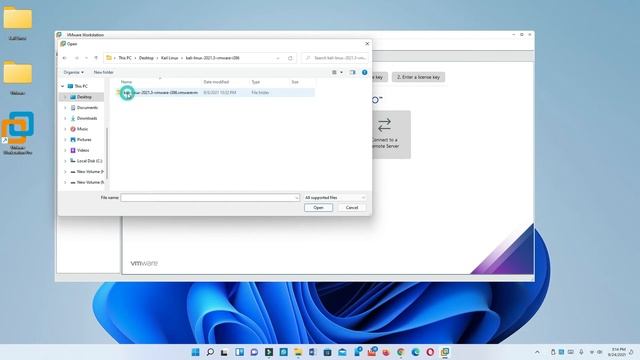The image size is (640, 360).
Task: Select Music in the navigation tree
Action: (x=82, y=129)
